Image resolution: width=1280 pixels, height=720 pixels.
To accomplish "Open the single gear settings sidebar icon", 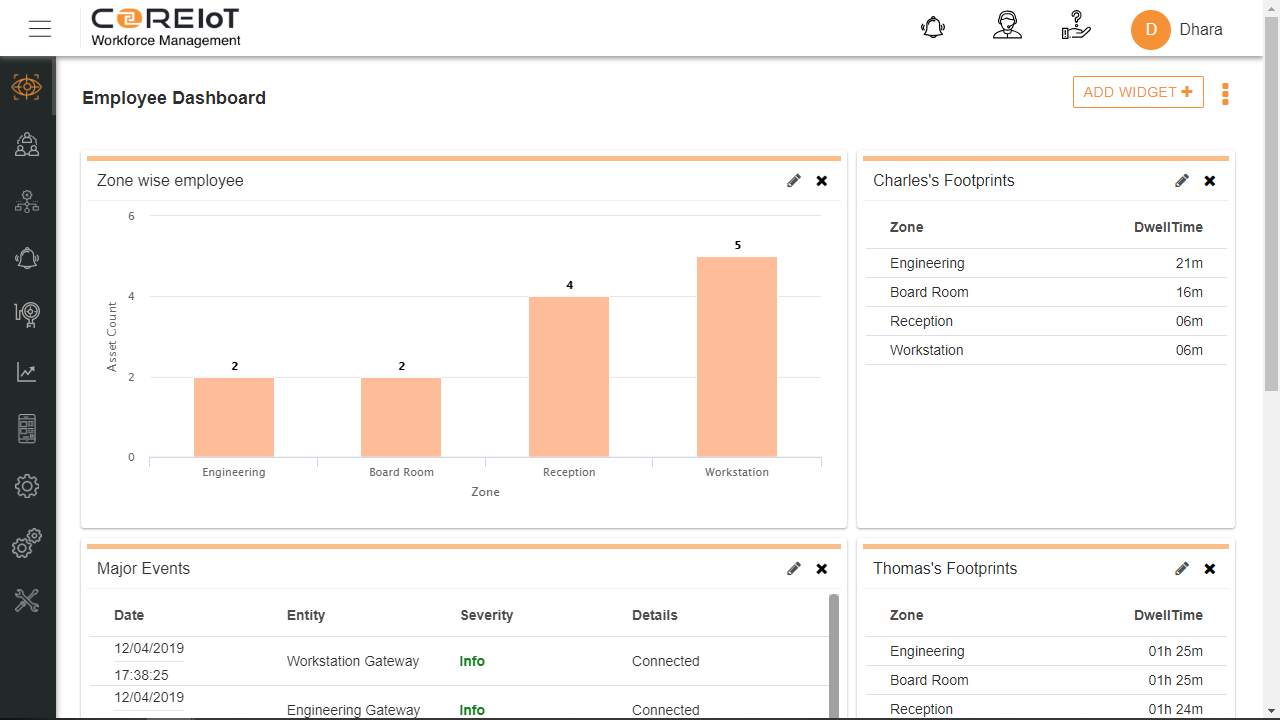I will (27, 487).
